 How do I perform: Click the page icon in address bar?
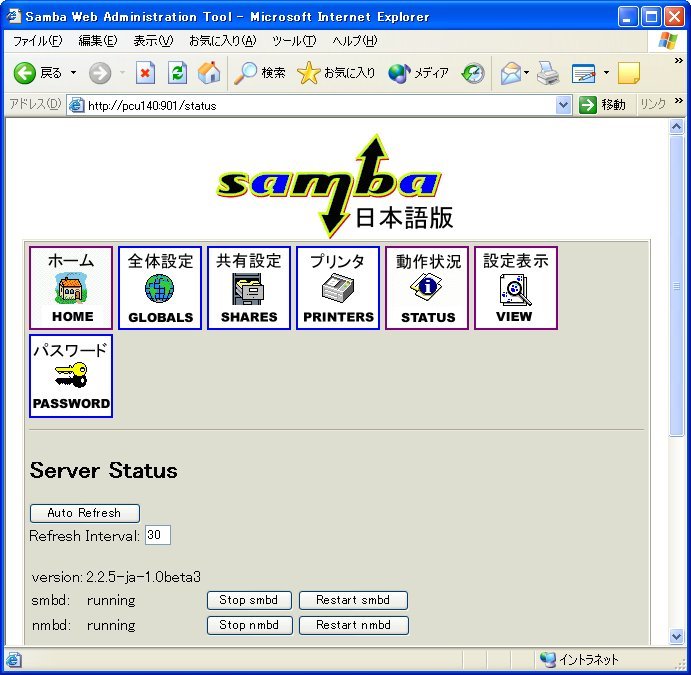pos(77,106)
